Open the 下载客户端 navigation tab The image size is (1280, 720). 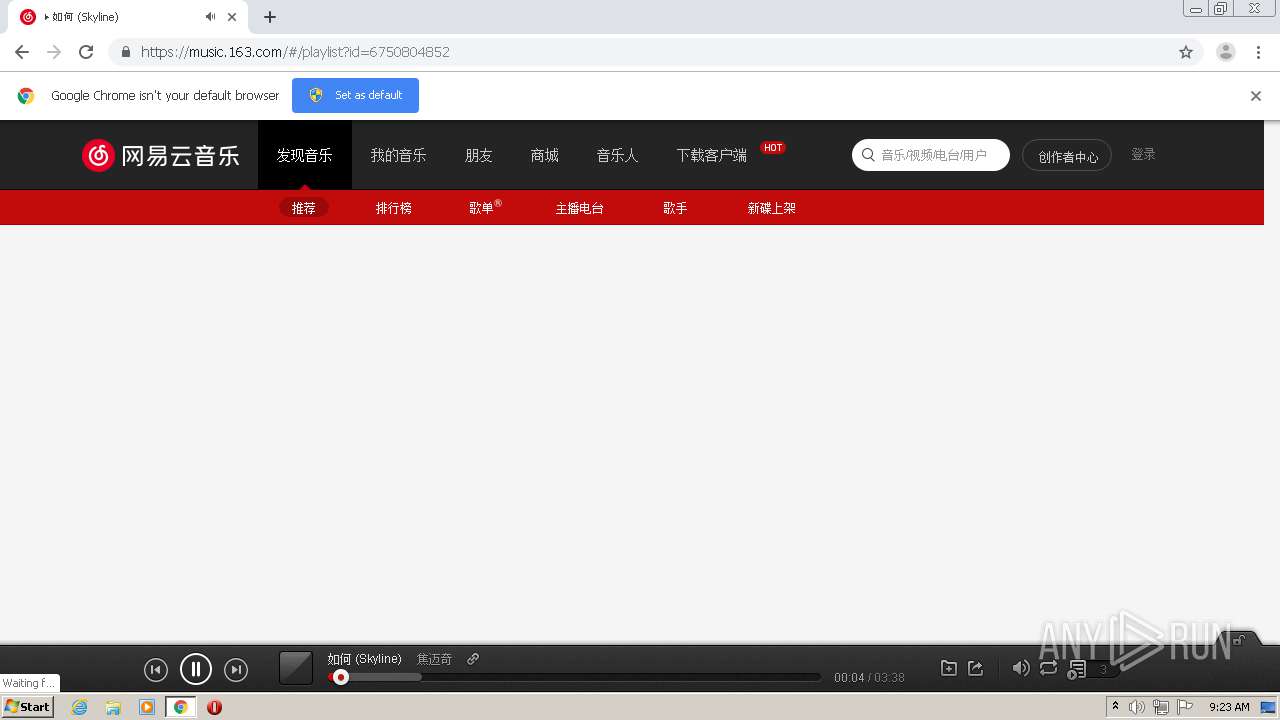[712, 155]
